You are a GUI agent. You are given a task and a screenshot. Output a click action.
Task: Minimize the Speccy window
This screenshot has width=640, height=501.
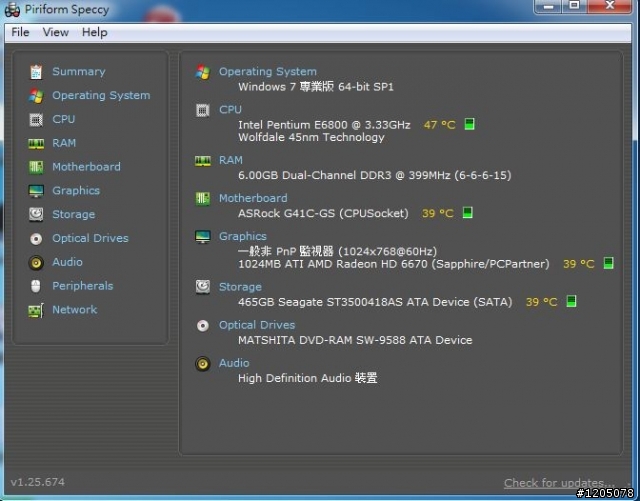tap(548, 6)
